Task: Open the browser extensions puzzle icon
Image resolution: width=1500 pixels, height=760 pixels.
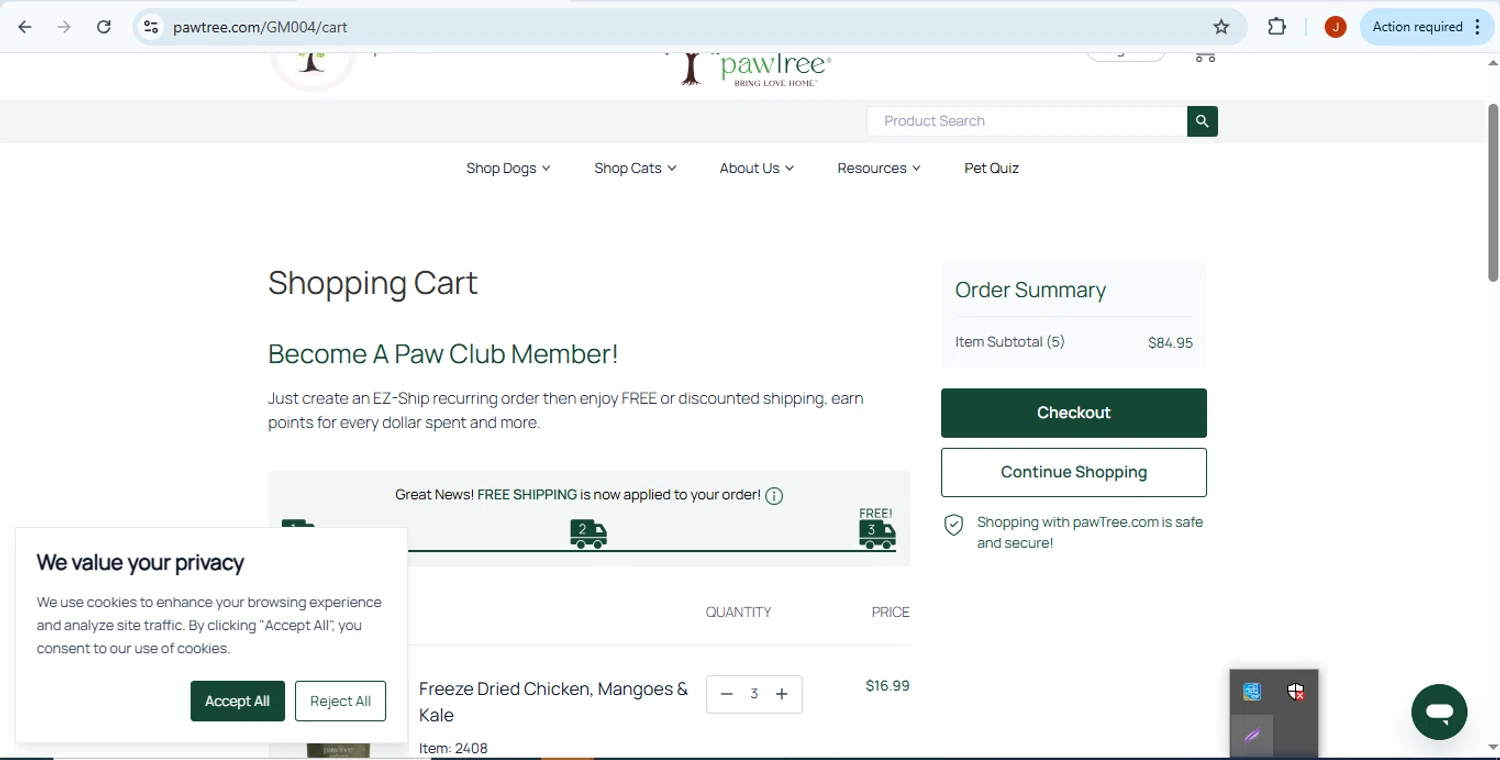Action: click(1277, 27)
